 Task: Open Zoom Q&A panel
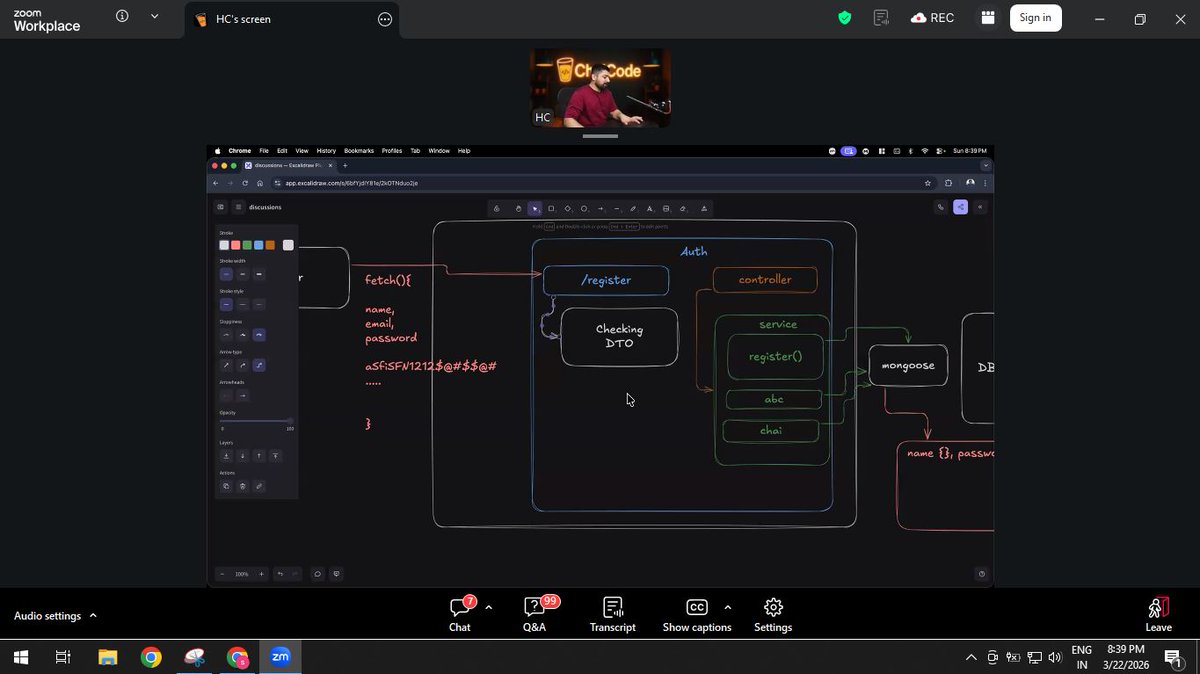pos(535,614)
